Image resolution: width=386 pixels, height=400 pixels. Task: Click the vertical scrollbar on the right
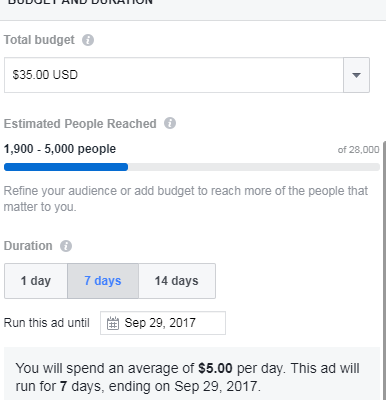[384, 270]
